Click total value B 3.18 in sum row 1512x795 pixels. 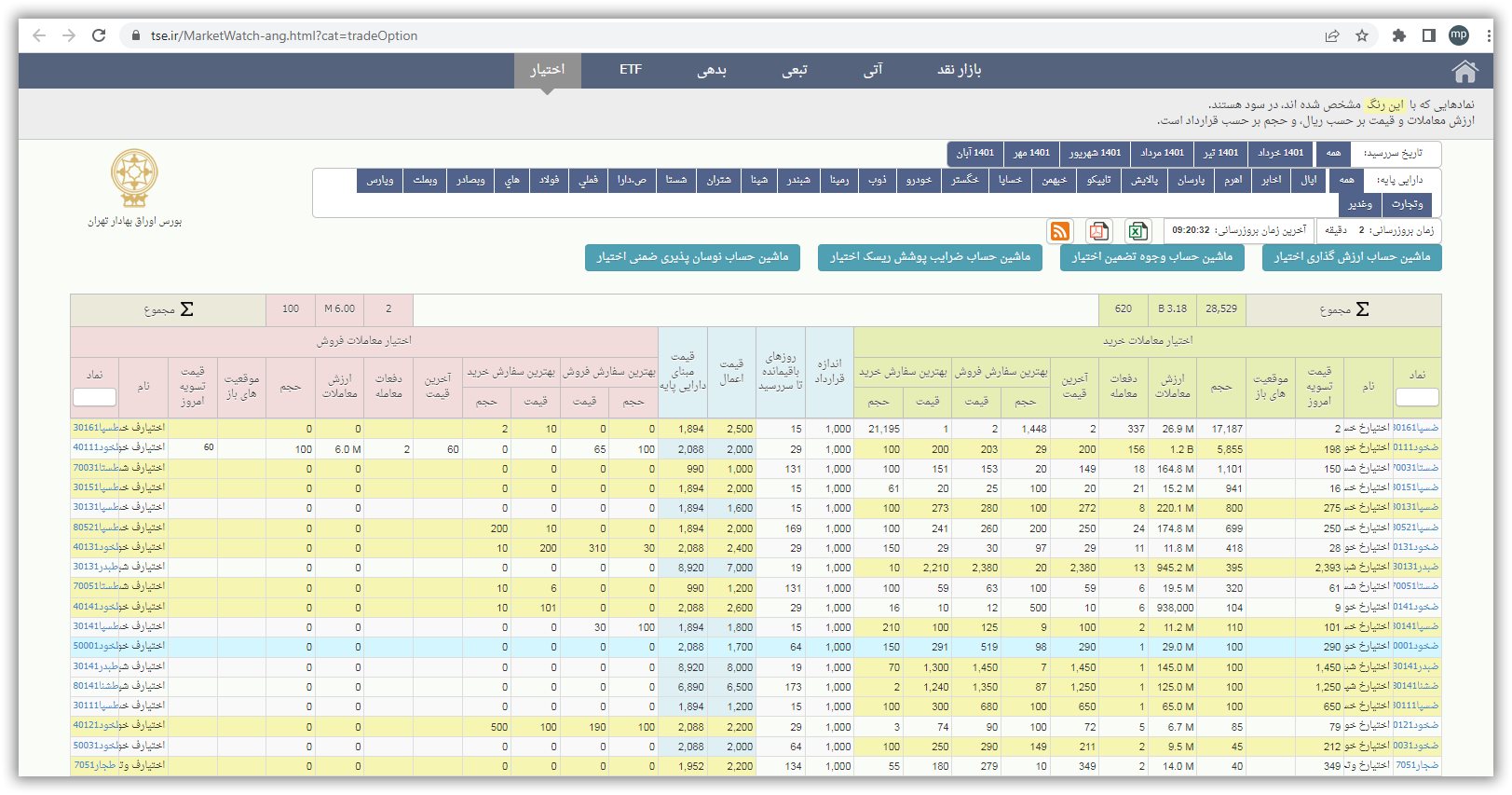tap(1172, 308)
